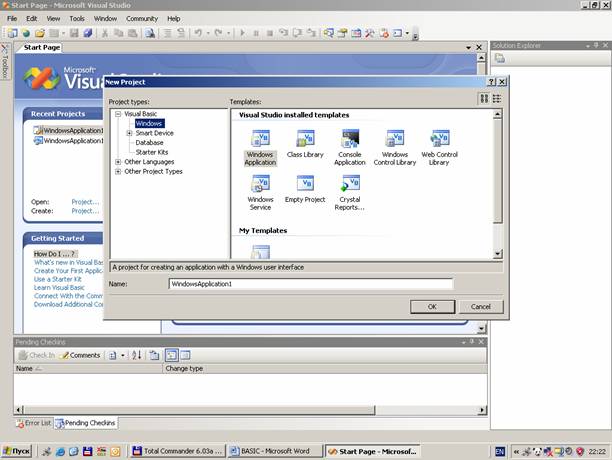Open Toolbox icon with crossed tools in toolbar

tap(370, 33)
